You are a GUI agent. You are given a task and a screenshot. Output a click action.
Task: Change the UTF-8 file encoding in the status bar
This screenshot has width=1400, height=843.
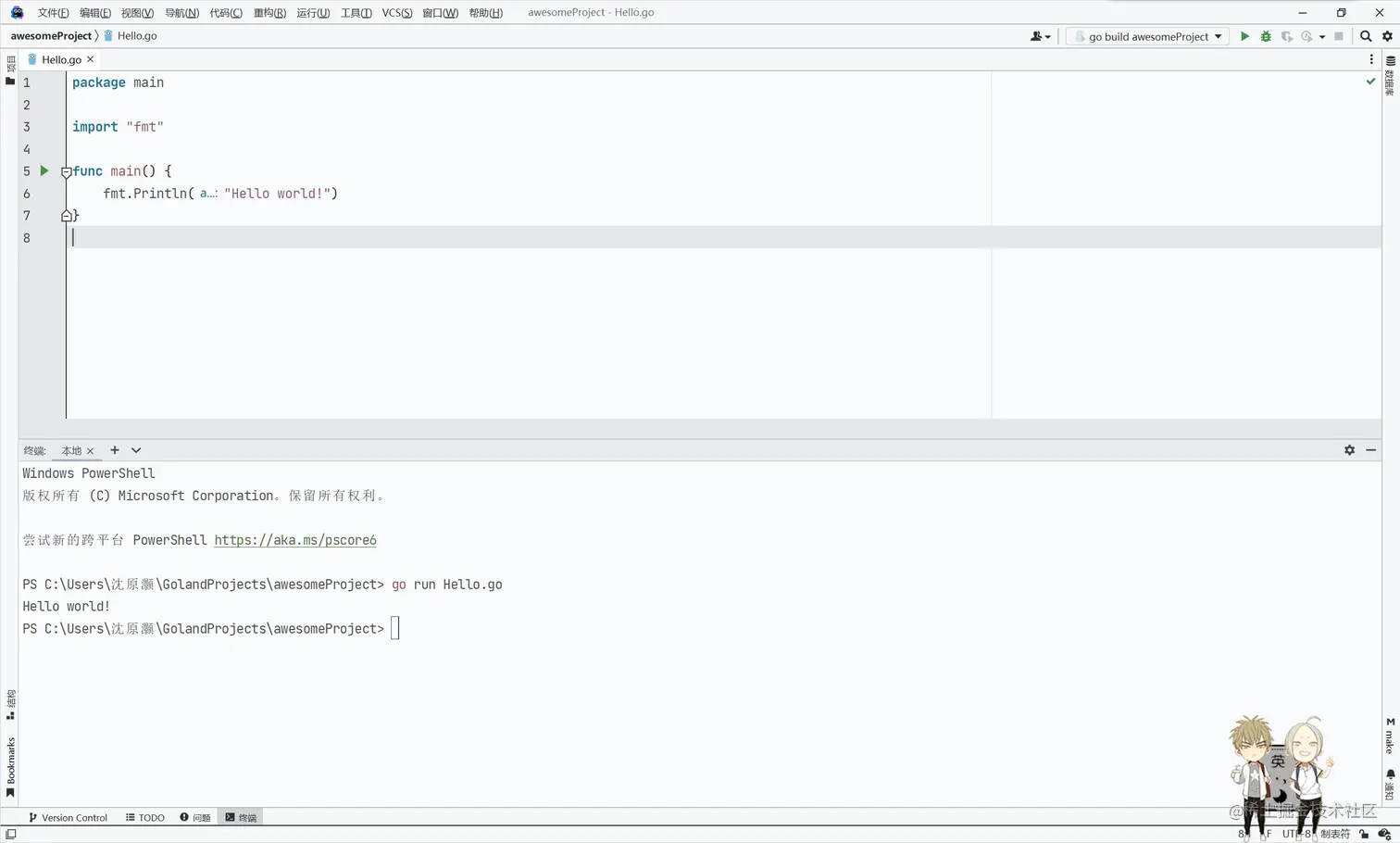1296,834
